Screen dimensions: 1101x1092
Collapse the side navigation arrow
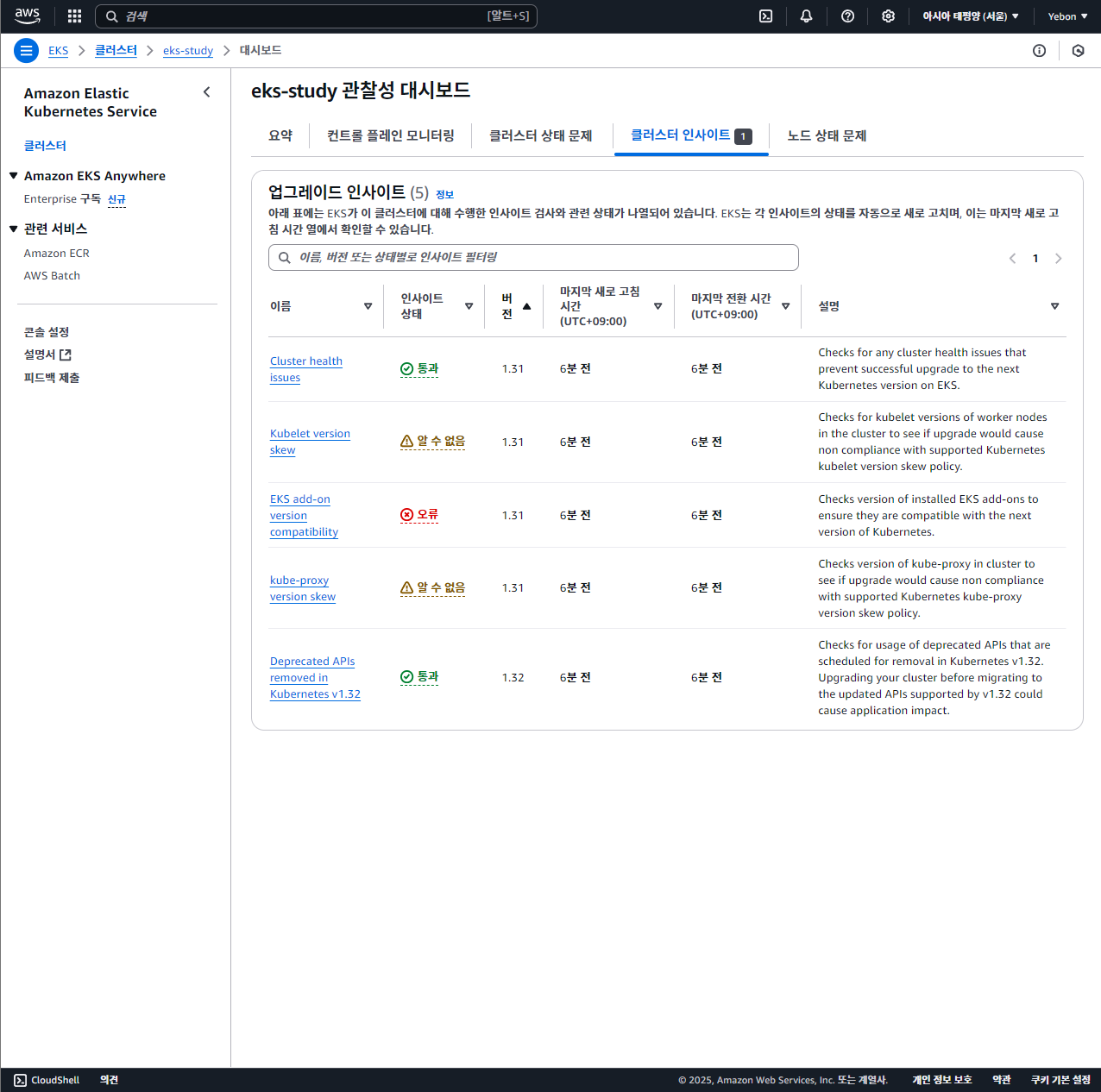click(206, 92)
